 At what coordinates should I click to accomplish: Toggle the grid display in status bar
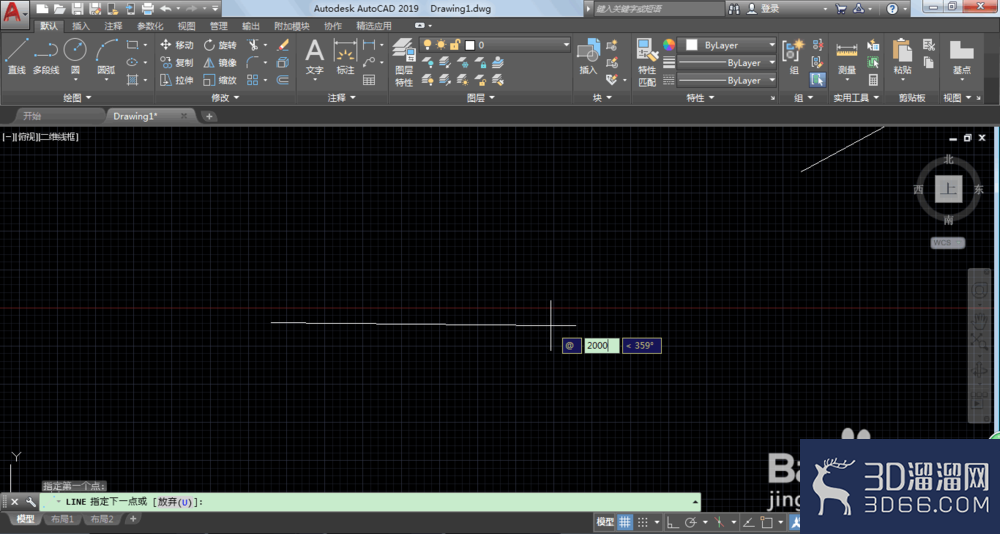(x=624, y=522)
